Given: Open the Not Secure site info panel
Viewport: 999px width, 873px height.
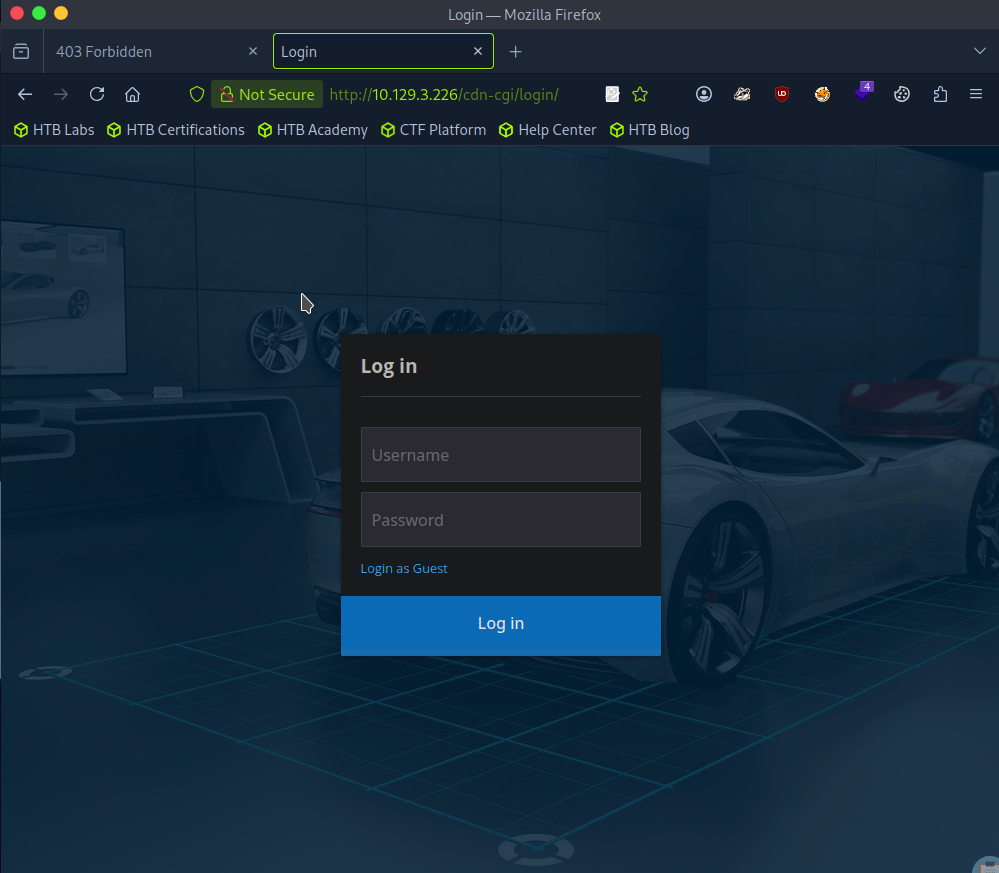Looking at the screenshot, I should [x=266, y=94].
